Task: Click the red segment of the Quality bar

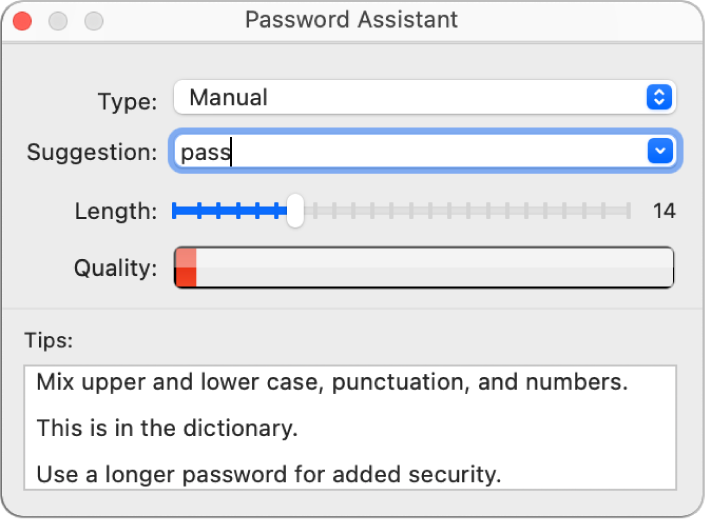Action: coord(186,268)
